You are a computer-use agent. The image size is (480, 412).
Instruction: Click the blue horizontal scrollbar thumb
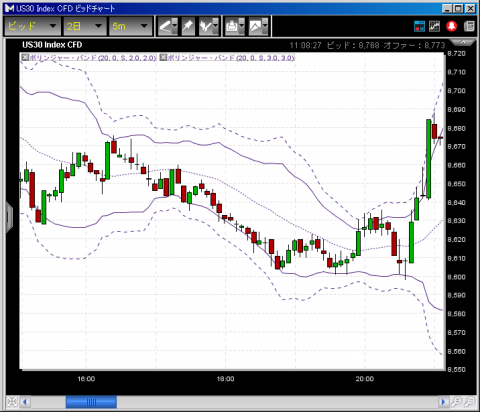91,402
